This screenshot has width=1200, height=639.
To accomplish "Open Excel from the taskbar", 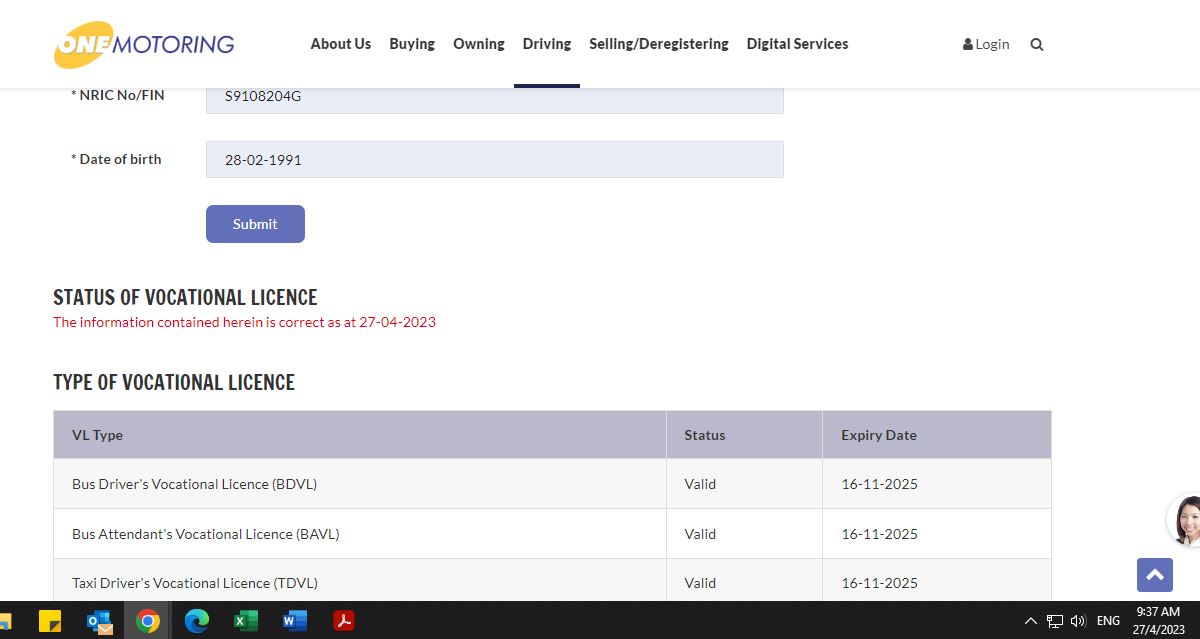I will (246, 621).
